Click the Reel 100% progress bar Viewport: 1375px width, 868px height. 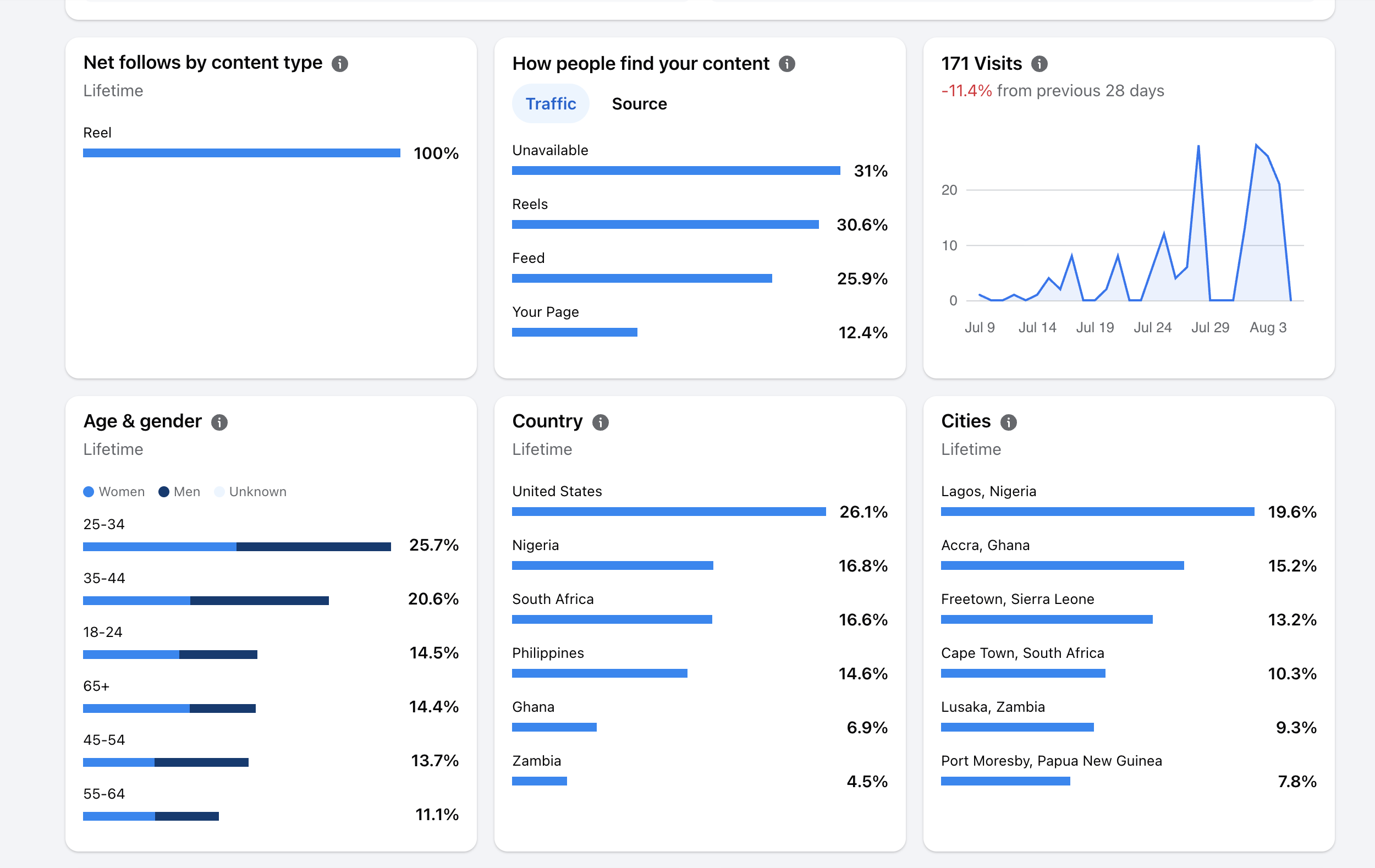click(241, 153)
